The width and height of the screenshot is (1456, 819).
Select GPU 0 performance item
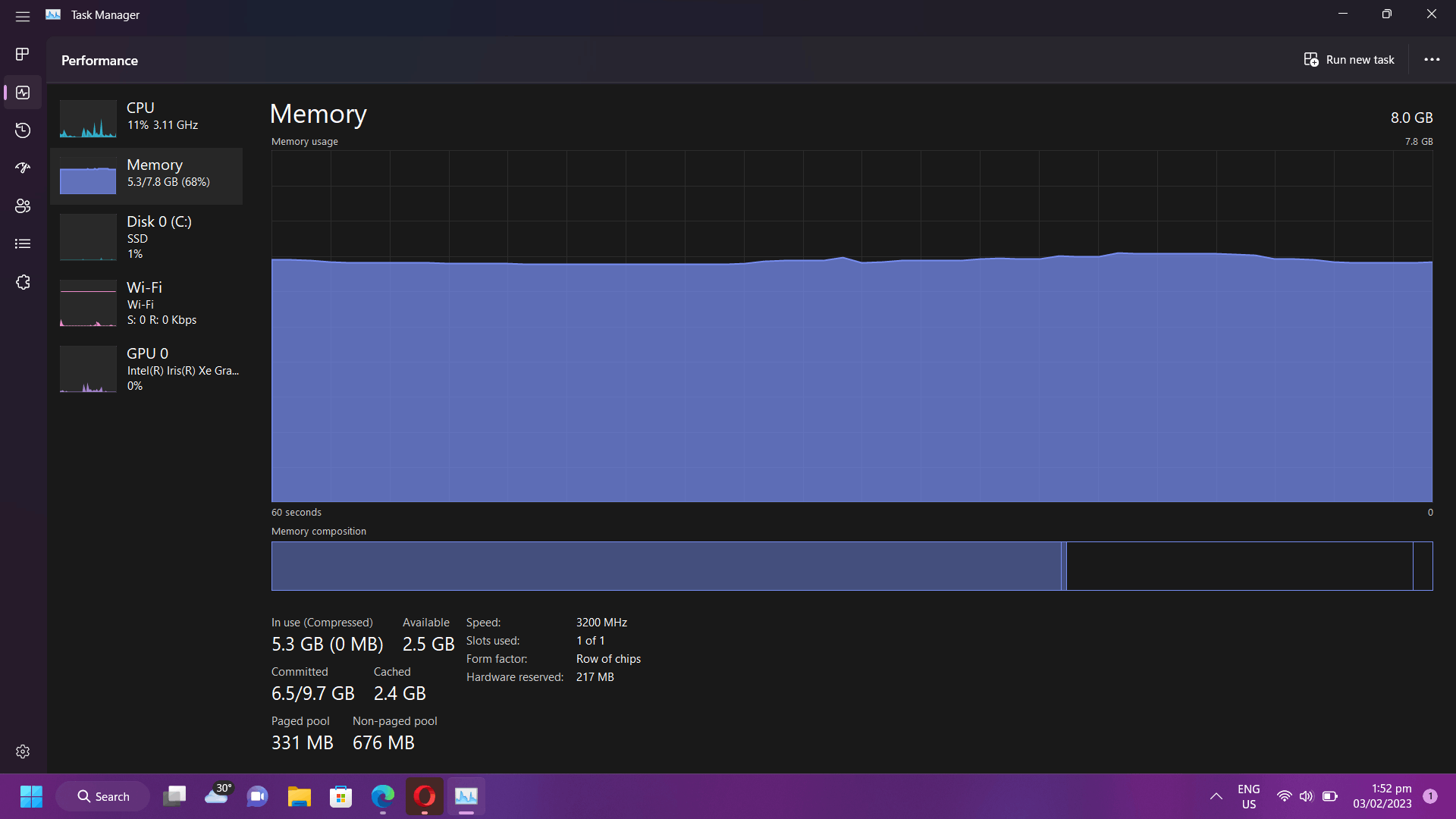pyautogui.click(x=146, y=369)
